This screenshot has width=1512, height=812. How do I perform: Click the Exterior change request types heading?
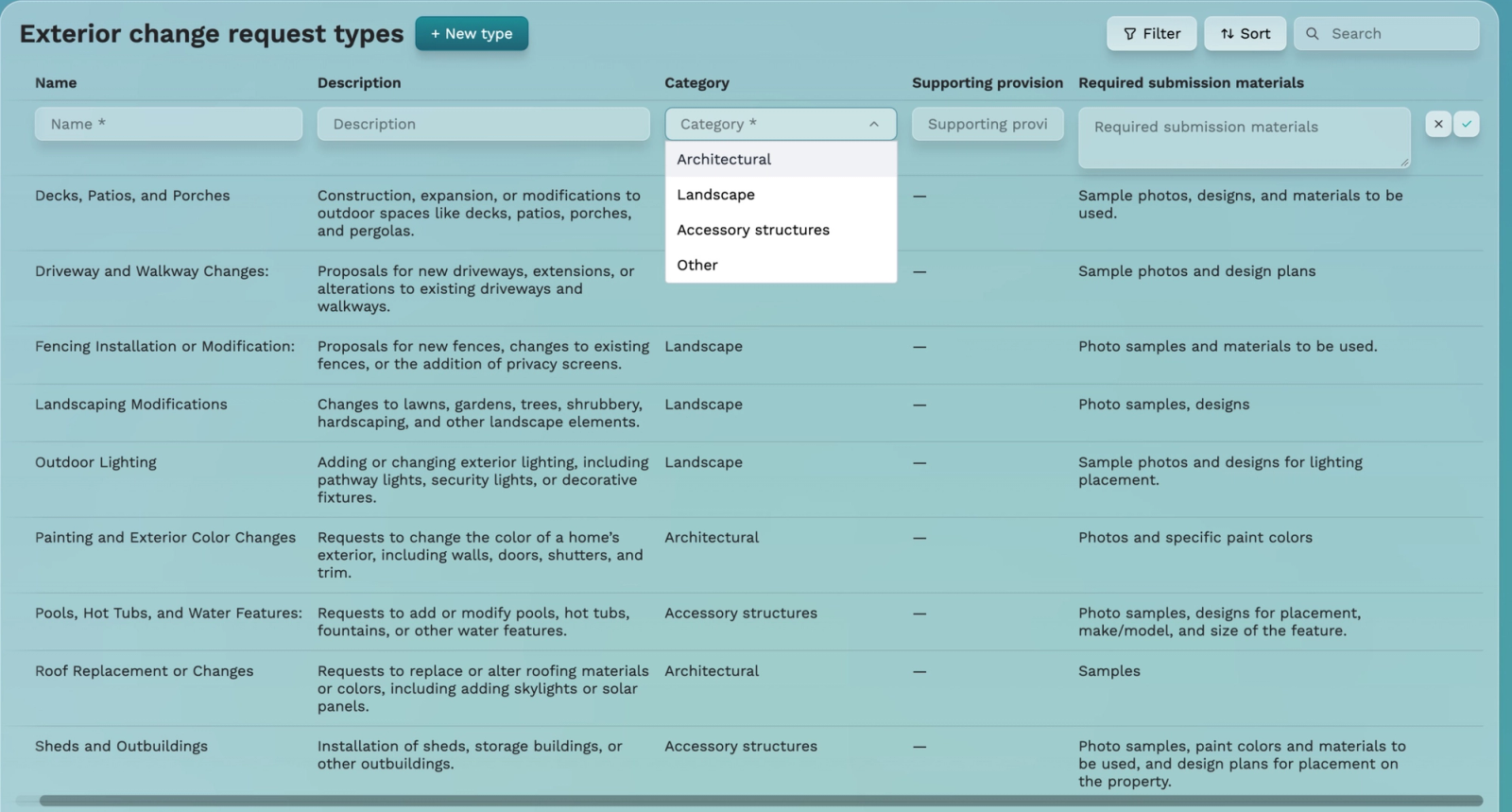tap(212, 34)
